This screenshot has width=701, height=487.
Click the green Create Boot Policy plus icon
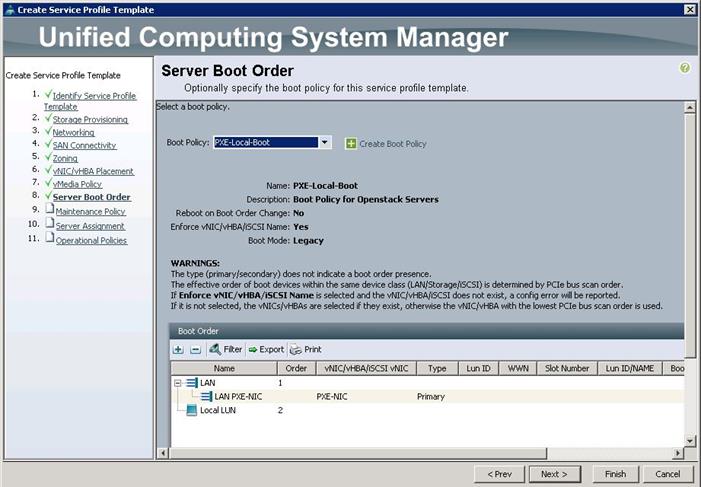tap(351, 144)
